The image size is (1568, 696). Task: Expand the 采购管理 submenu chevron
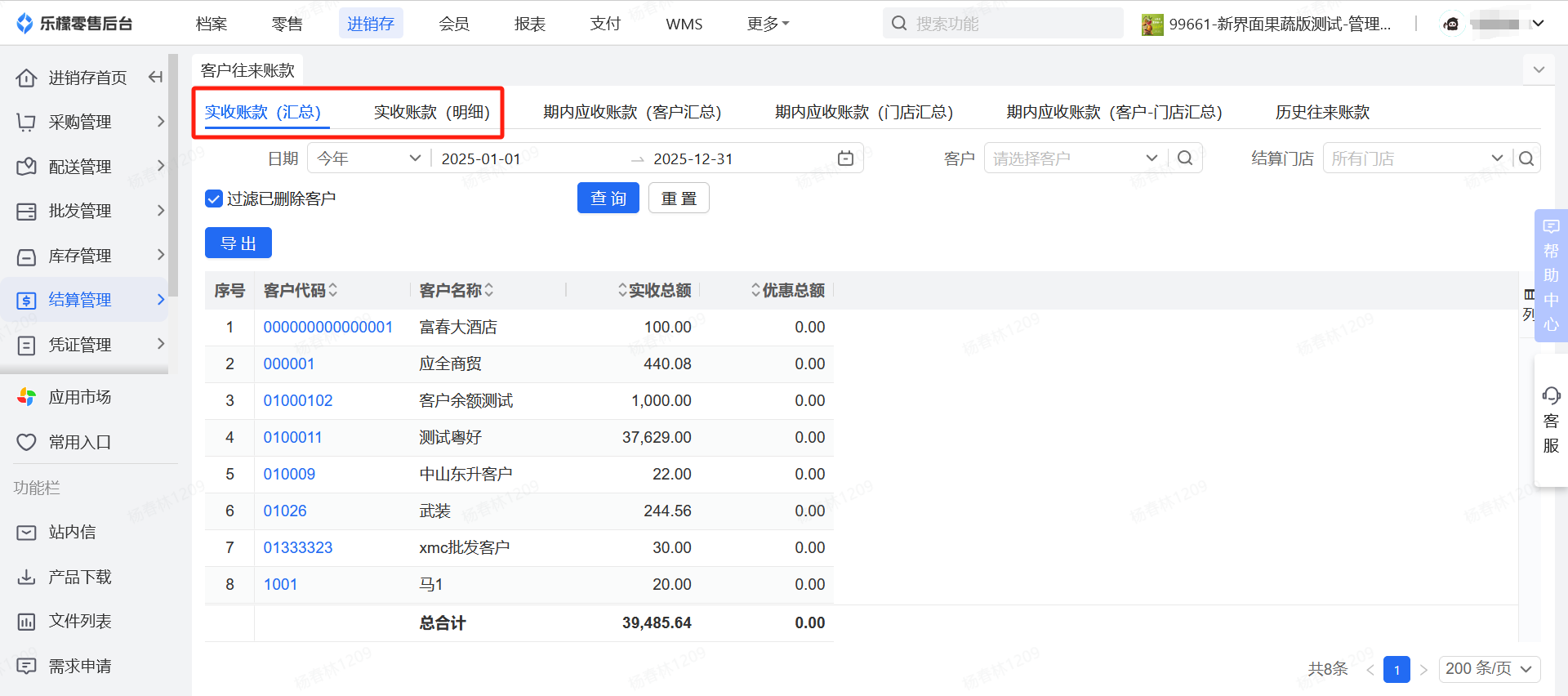pos(161,122)
